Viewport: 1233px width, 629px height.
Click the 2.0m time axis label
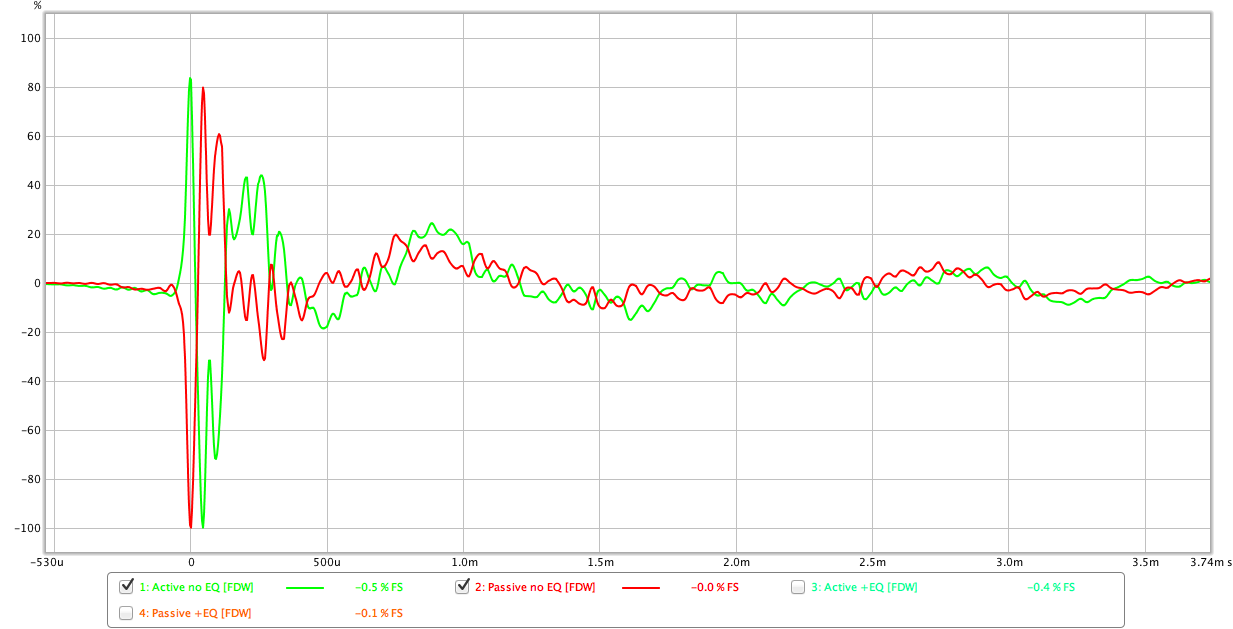[x=736, y=563]
